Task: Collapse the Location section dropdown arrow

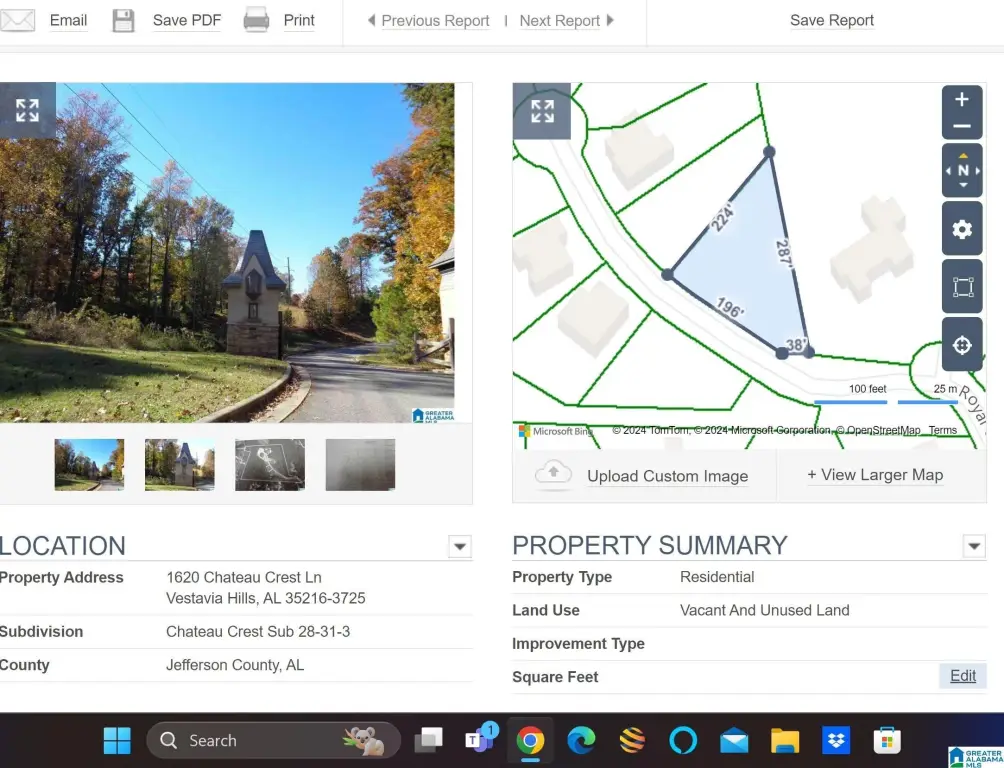Action: (x=459, y=546)
